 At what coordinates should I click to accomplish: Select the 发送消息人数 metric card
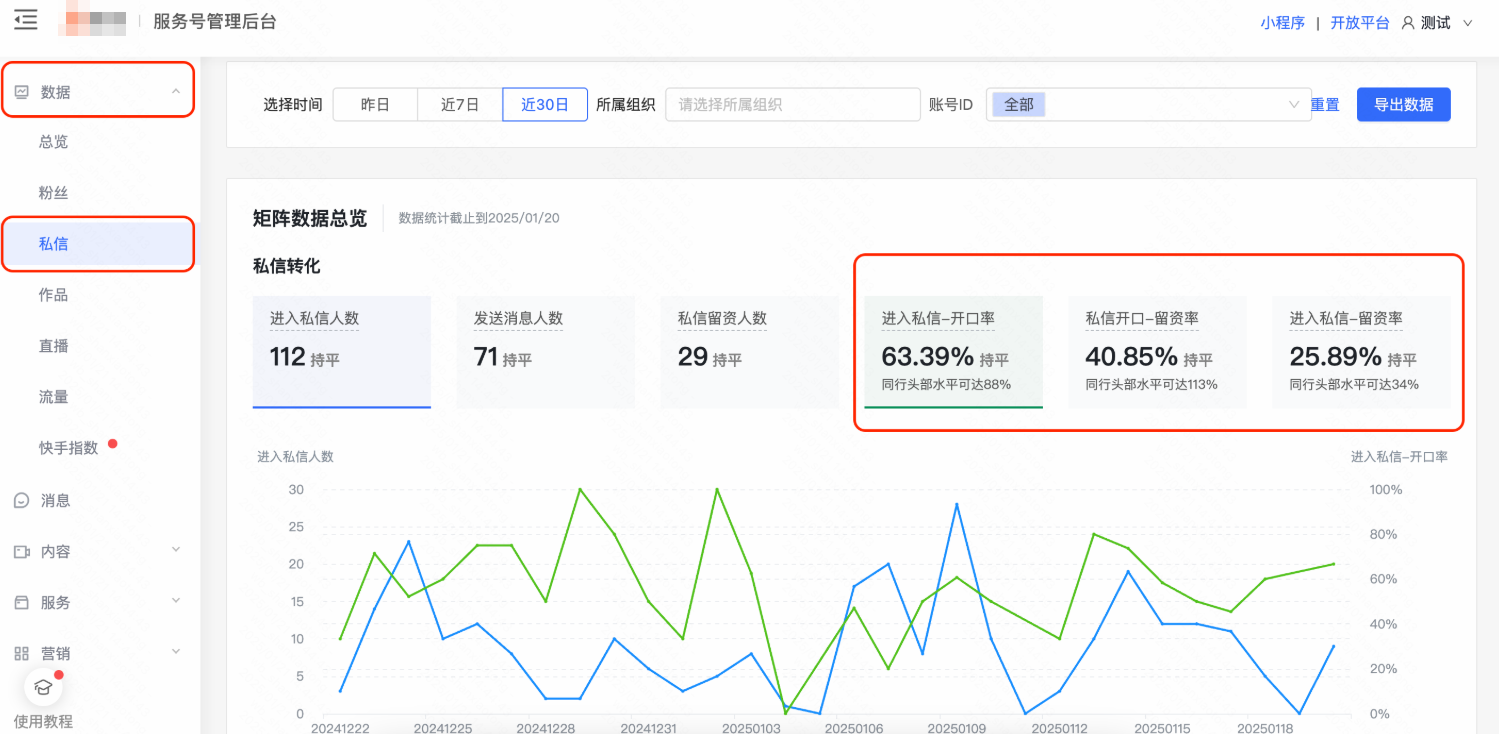point(545,352)
